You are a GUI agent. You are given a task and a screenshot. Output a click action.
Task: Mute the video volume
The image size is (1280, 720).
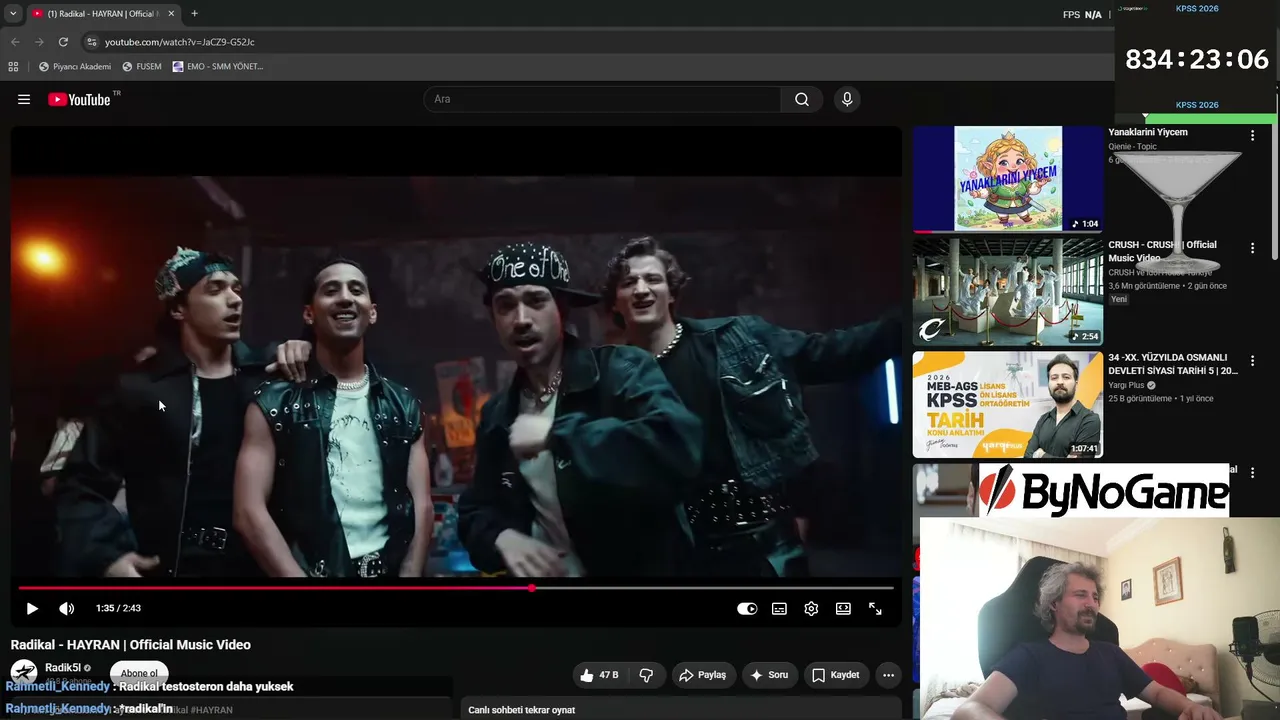coord(66,608)
